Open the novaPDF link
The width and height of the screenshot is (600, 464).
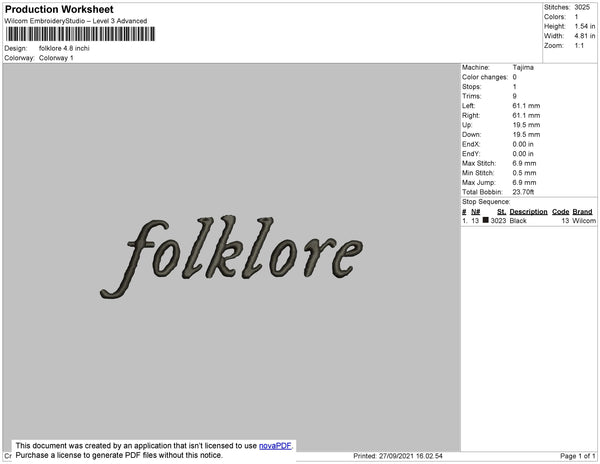[x=275, y=446]
